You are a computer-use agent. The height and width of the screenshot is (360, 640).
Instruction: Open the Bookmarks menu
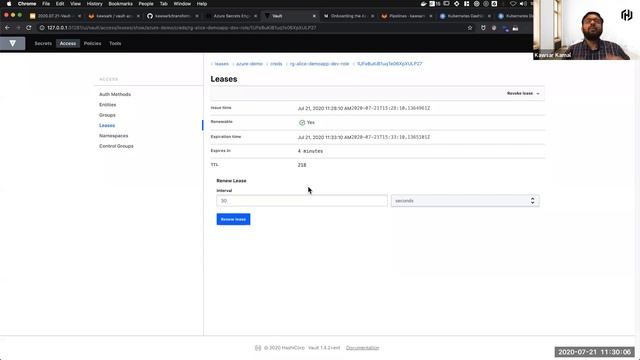pyautogui.click(x=120, y=4)
